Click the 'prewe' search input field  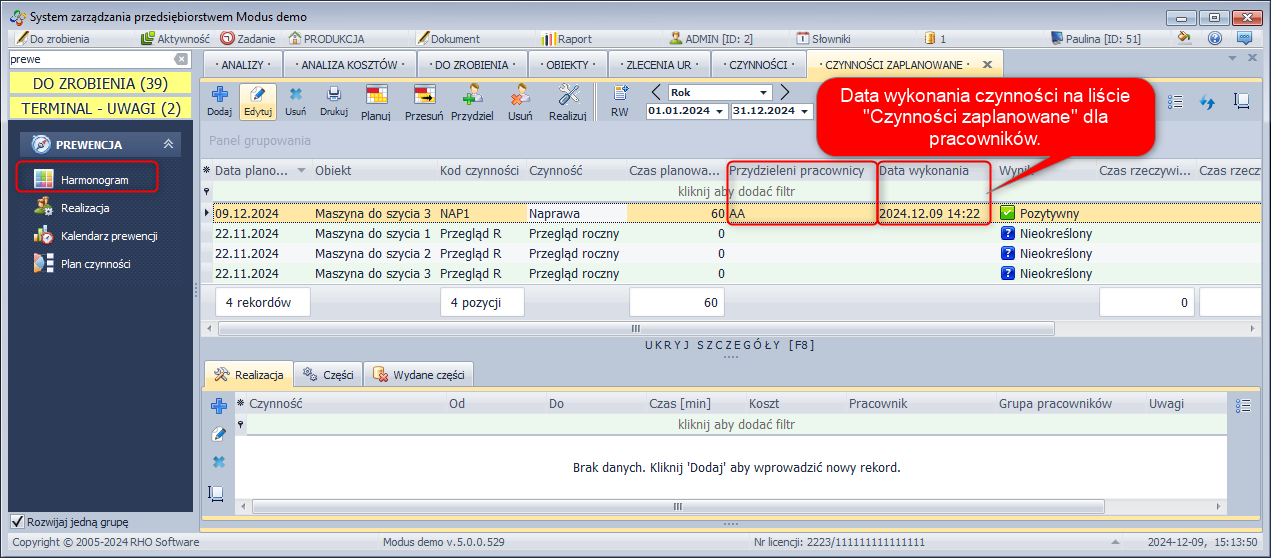point(90,60)
